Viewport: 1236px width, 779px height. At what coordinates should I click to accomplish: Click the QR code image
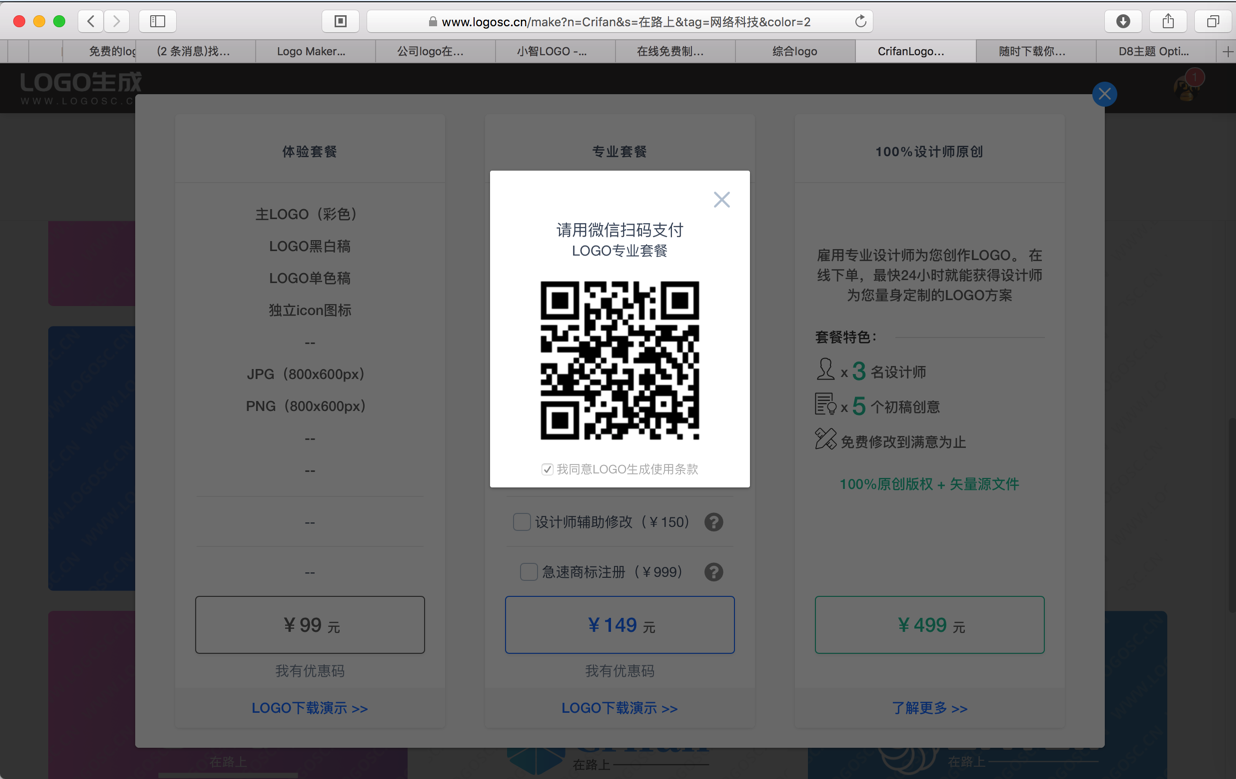pyautogui.click(x=620, y=360)
